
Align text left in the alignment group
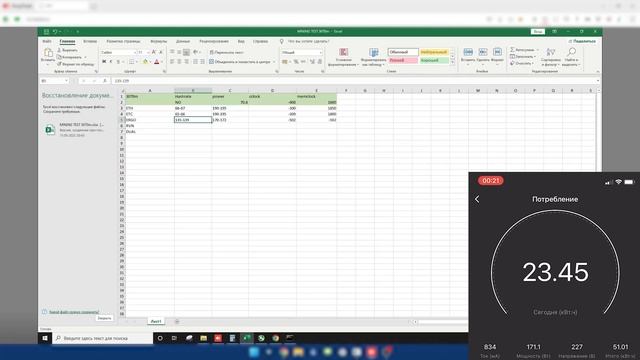click(x=172, y=62)
